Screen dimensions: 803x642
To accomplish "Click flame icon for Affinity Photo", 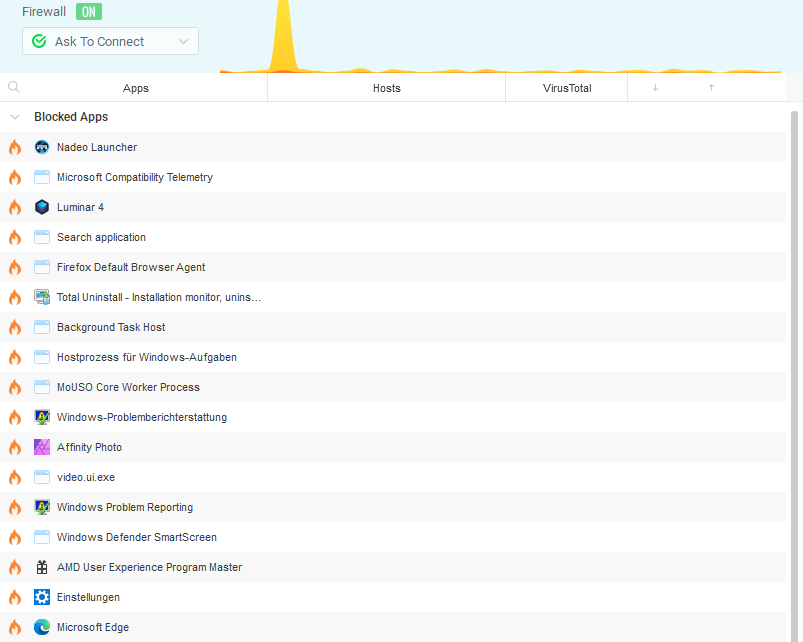I will [x=15, y=447].
